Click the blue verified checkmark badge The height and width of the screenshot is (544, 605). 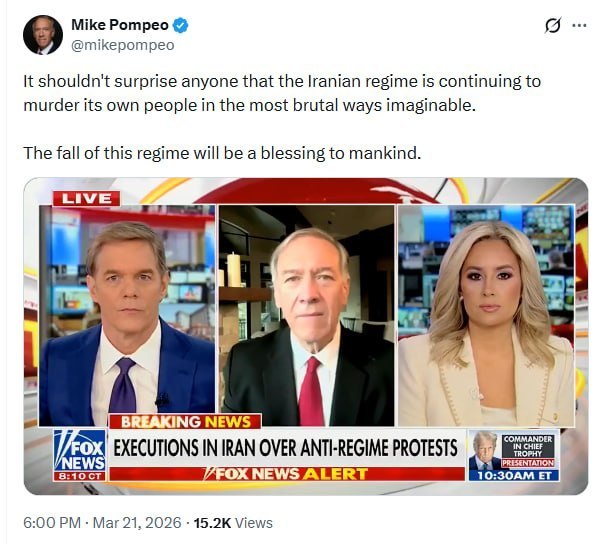(x=180, y=25)
